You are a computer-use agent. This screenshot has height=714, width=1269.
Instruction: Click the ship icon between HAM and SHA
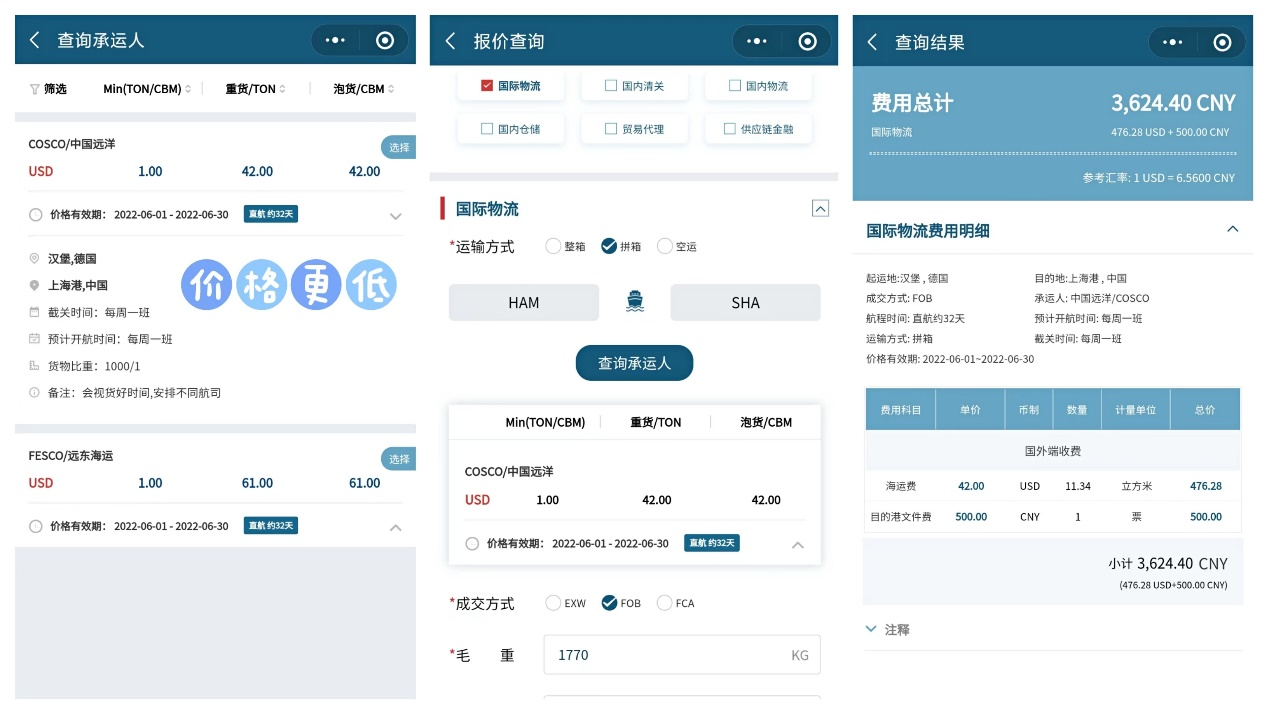634,302
